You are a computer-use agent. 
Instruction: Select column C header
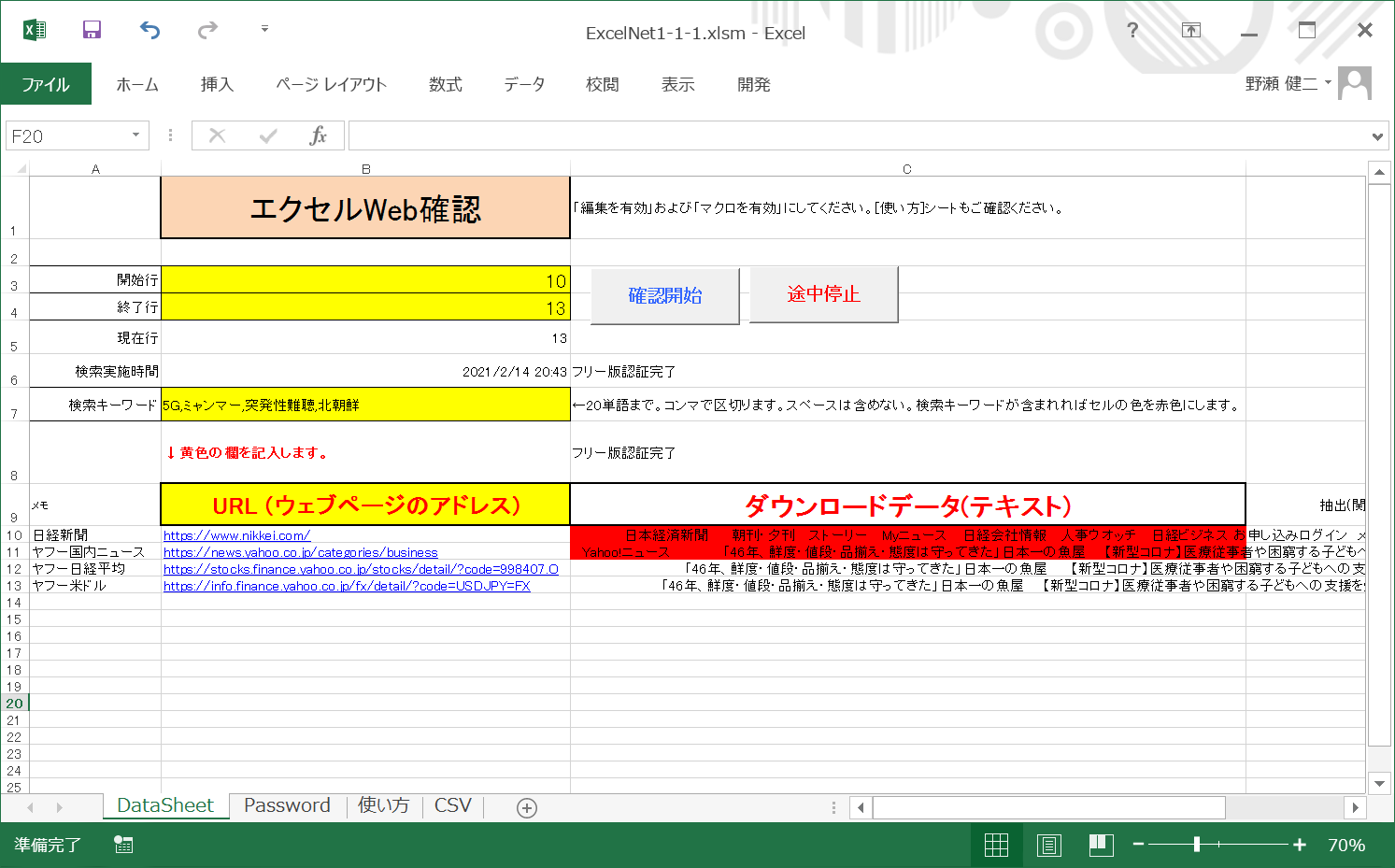click(x=907, y=169)
